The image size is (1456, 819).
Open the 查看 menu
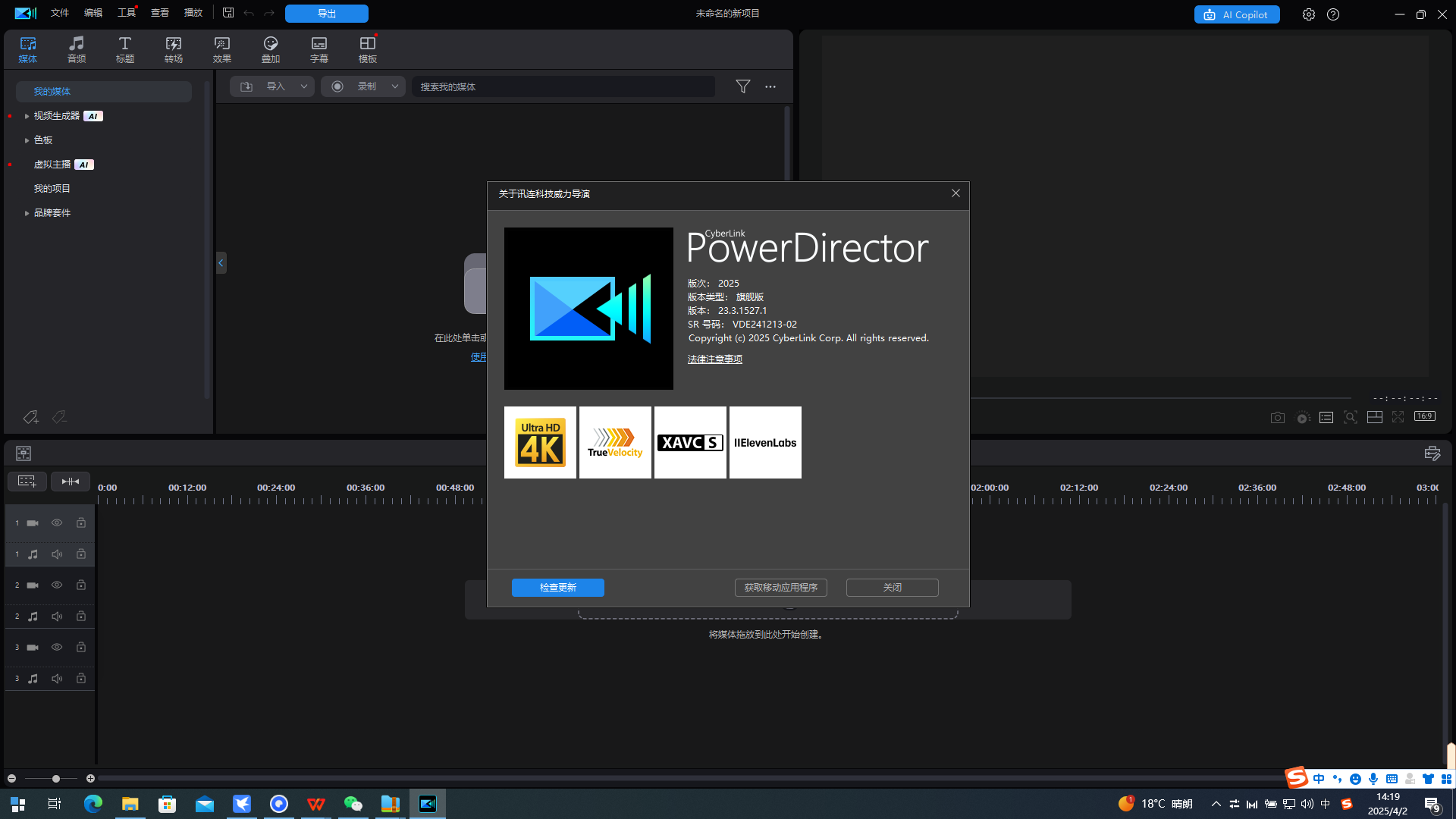160,13
